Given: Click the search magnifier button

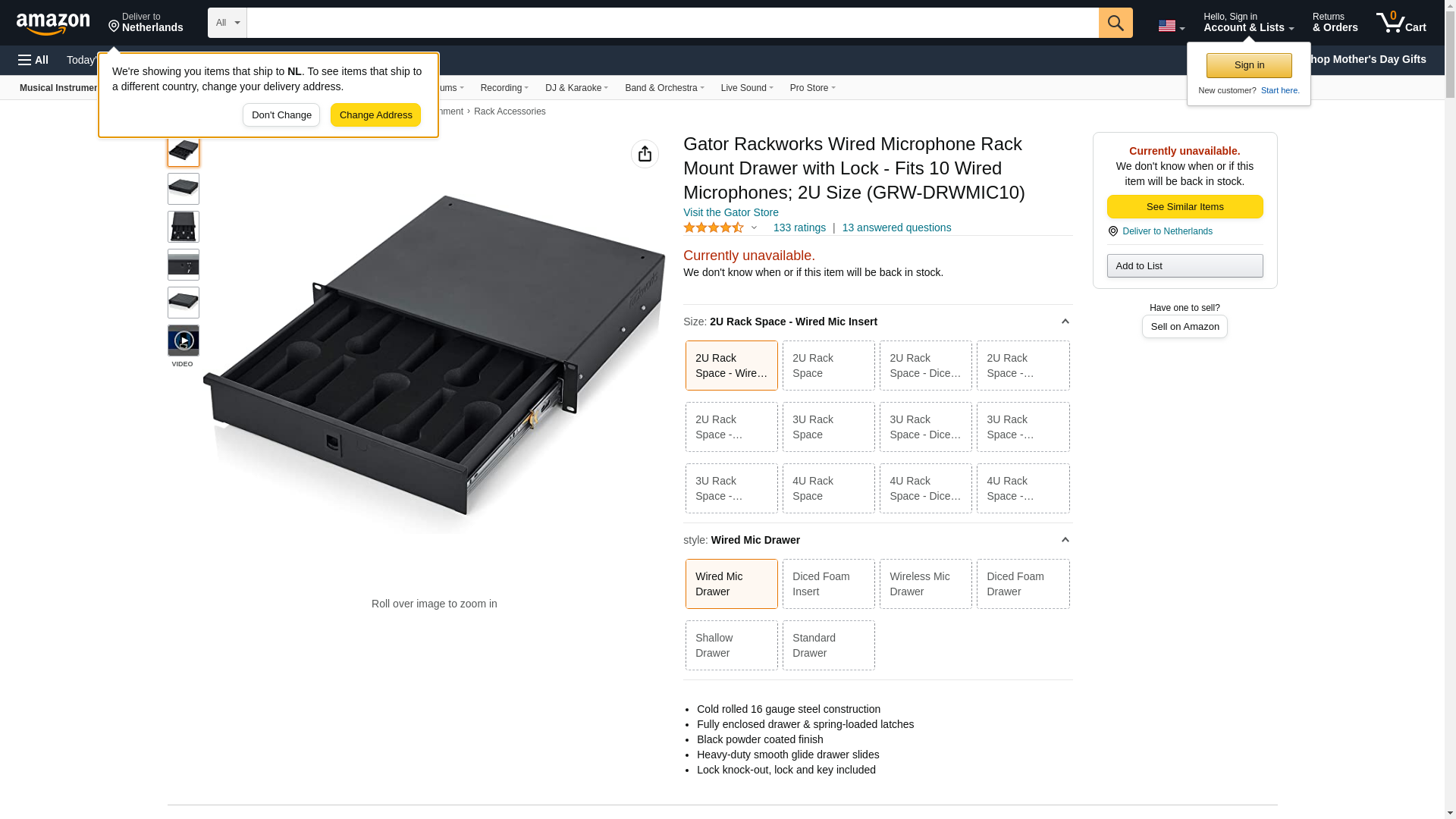Looking at the screenshot, I should click(1115, 23).
